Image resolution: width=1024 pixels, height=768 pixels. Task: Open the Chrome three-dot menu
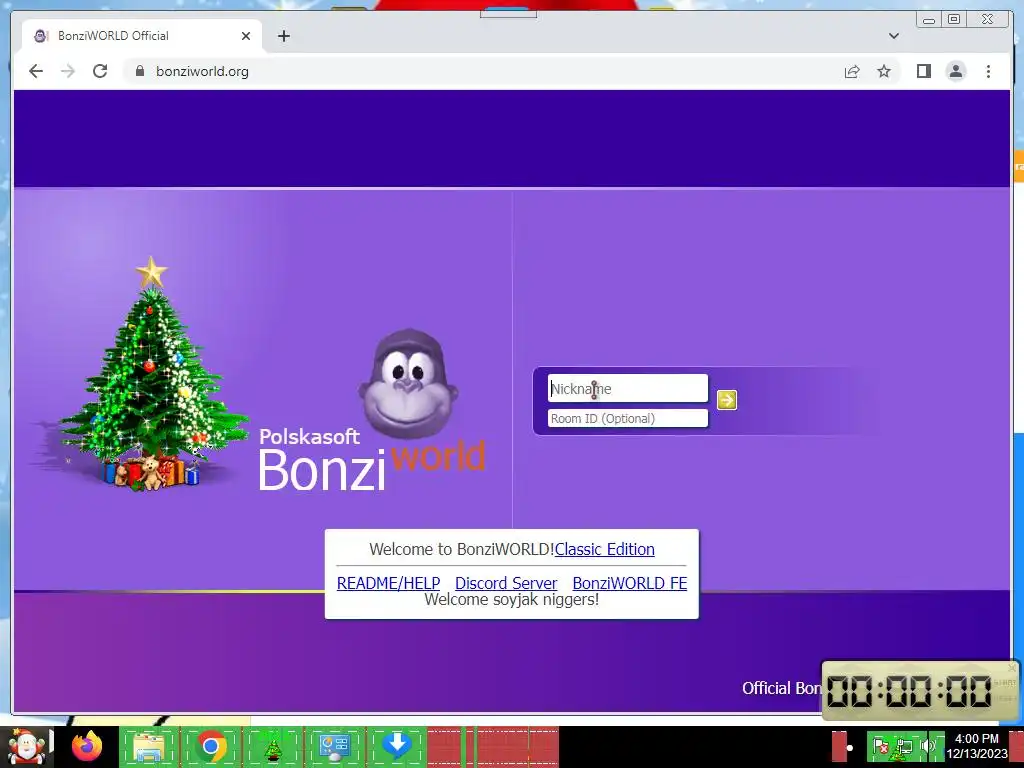tap(988, 71)
